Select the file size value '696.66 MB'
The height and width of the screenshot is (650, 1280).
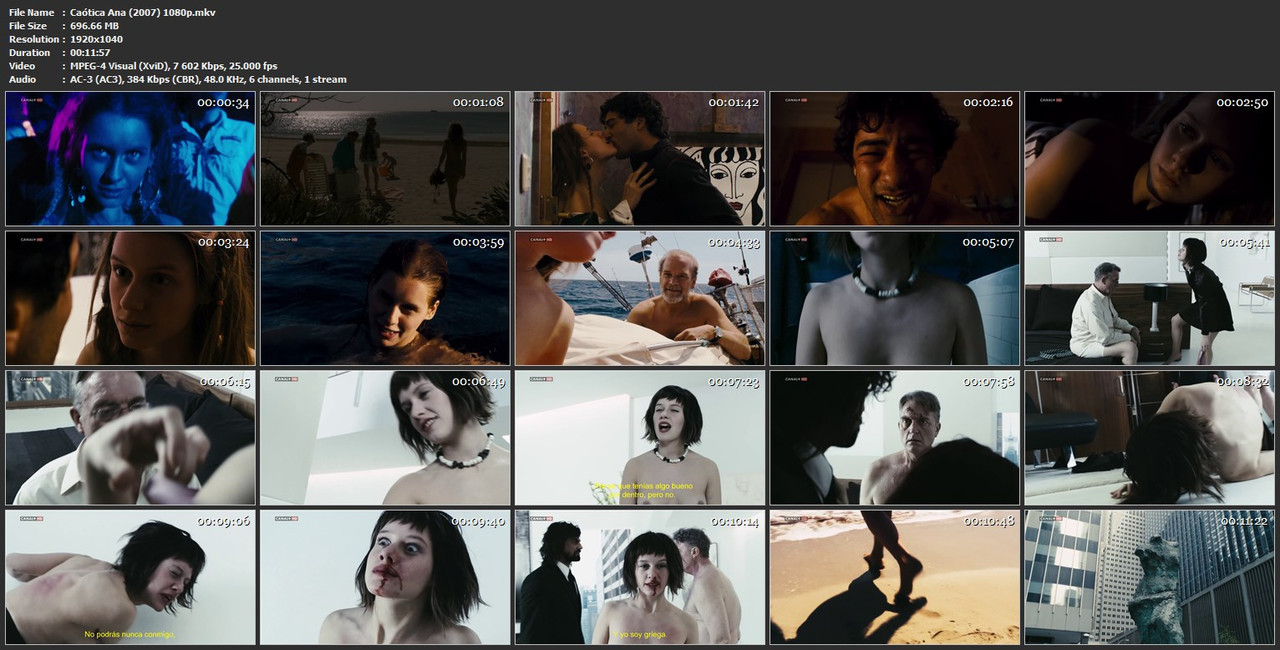tap(94, 26)
